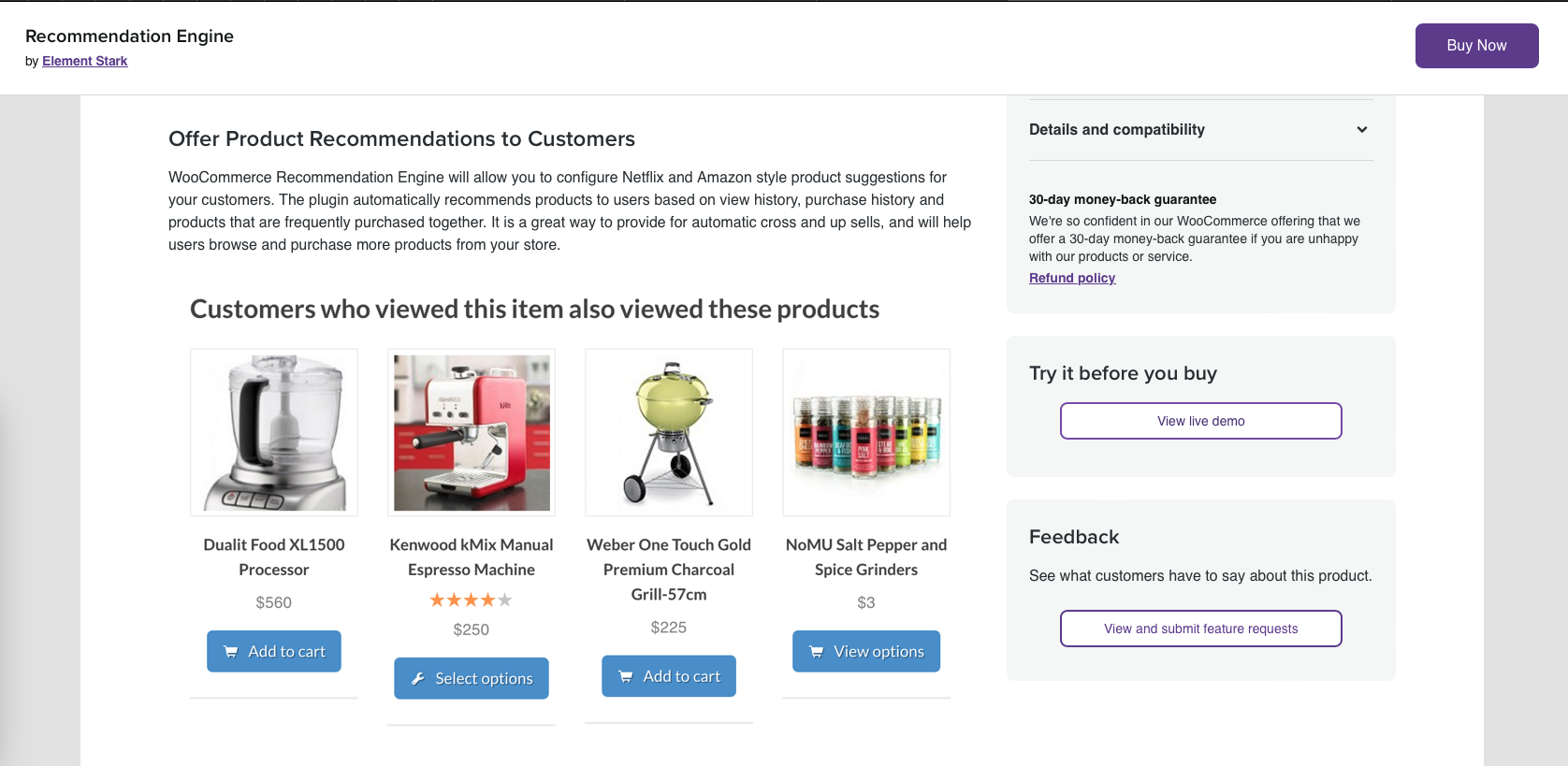Image resolution: width=1568 pixels, height=766 pixels.
Task: Add the Dualit Food XL1500 Processor to cart
Action: tap(273, 651)
